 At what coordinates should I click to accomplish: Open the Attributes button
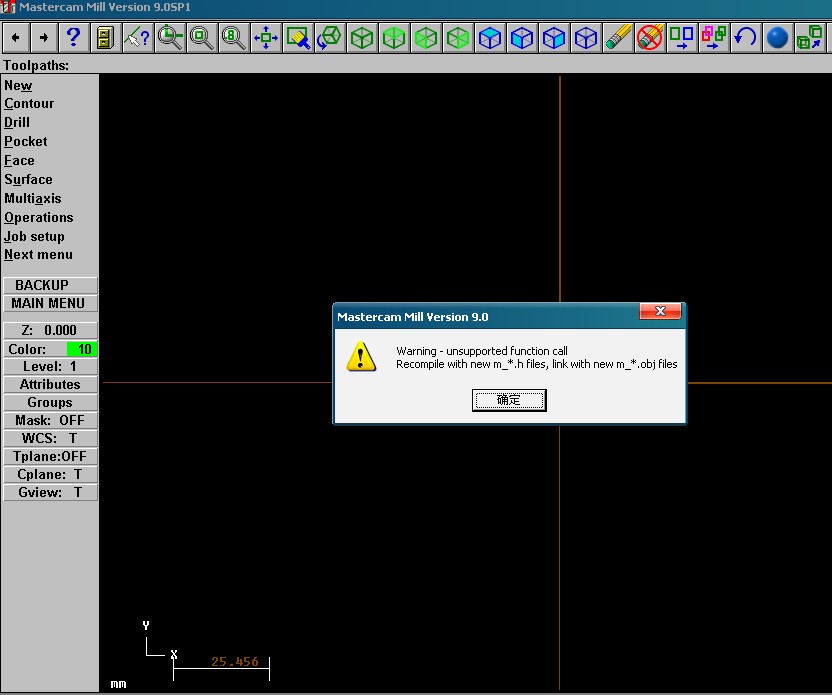(50, 384)
